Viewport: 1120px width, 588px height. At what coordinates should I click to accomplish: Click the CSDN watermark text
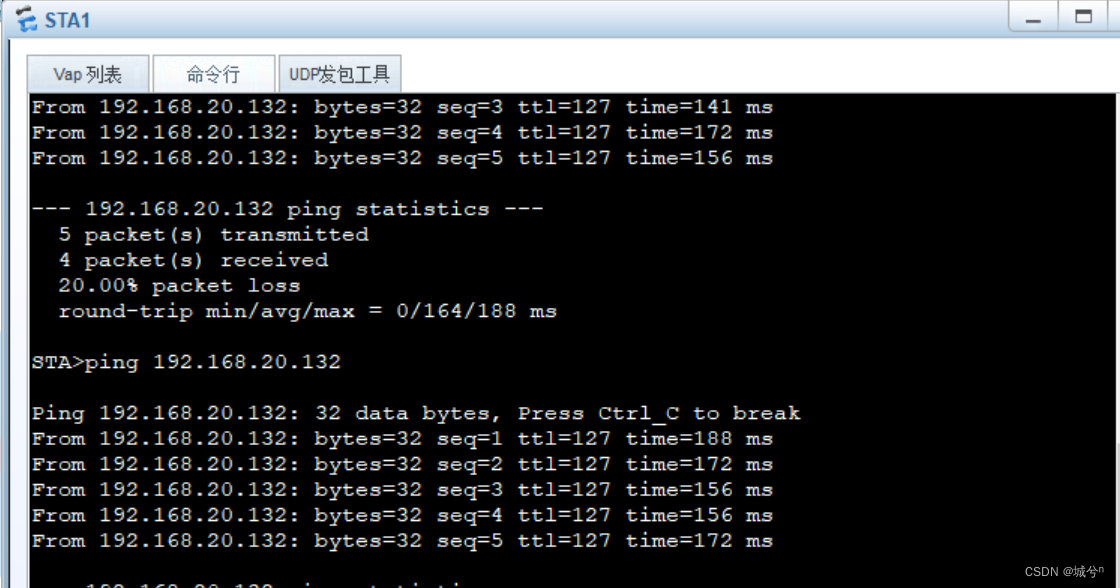tap(1067, 572)
